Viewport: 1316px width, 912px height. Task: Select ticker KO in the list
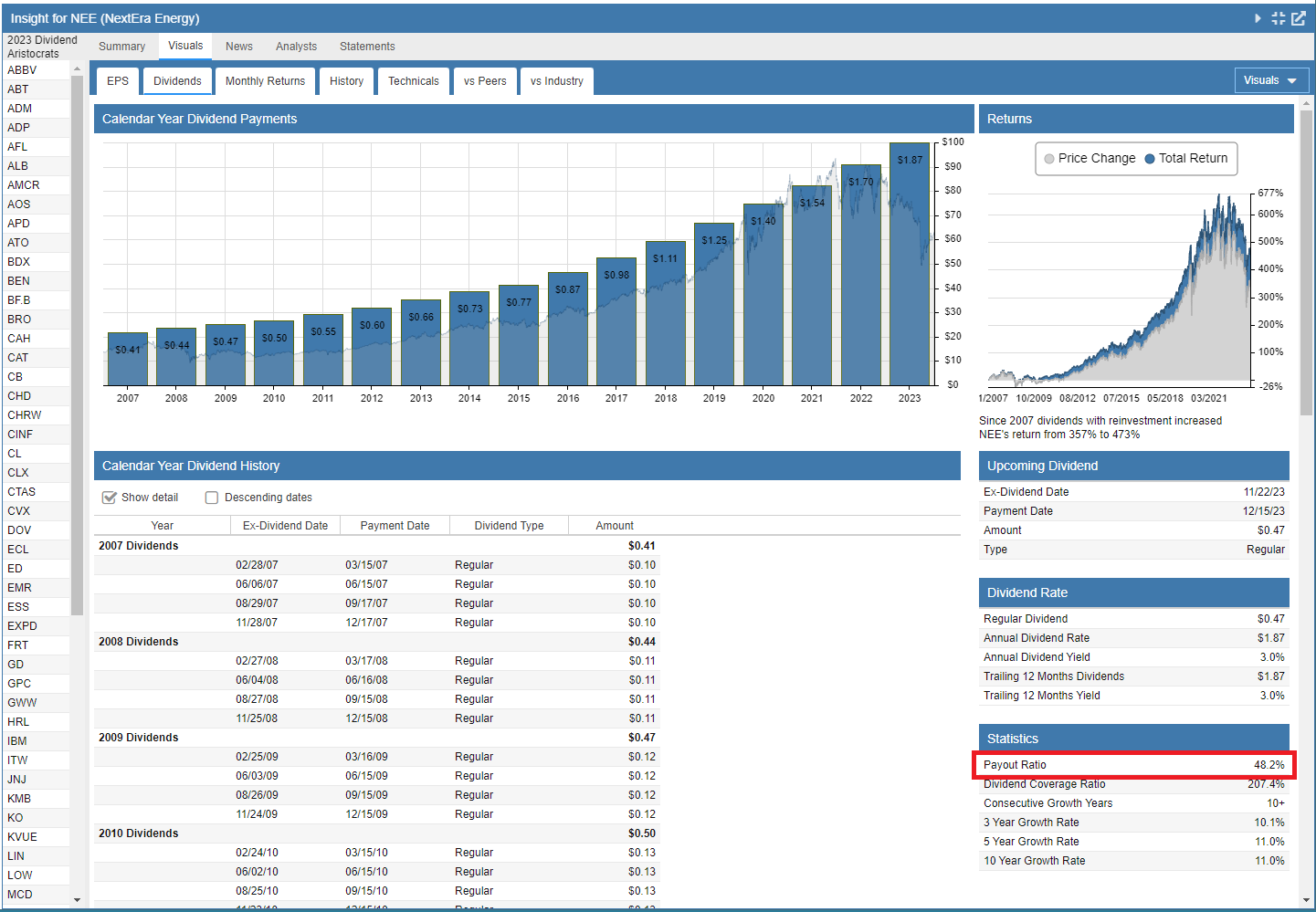pyautogui.click(x=35, y=818)
